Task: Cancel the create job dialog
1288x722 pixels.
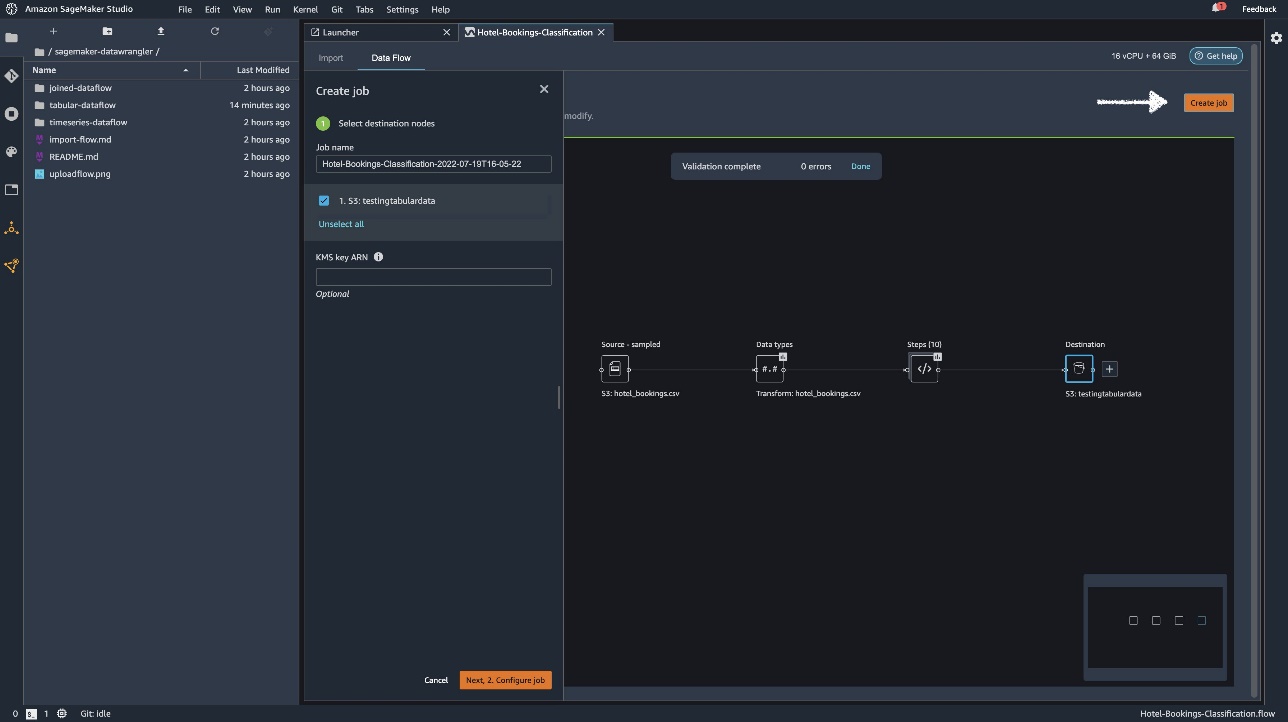Action: pos(436,680)
